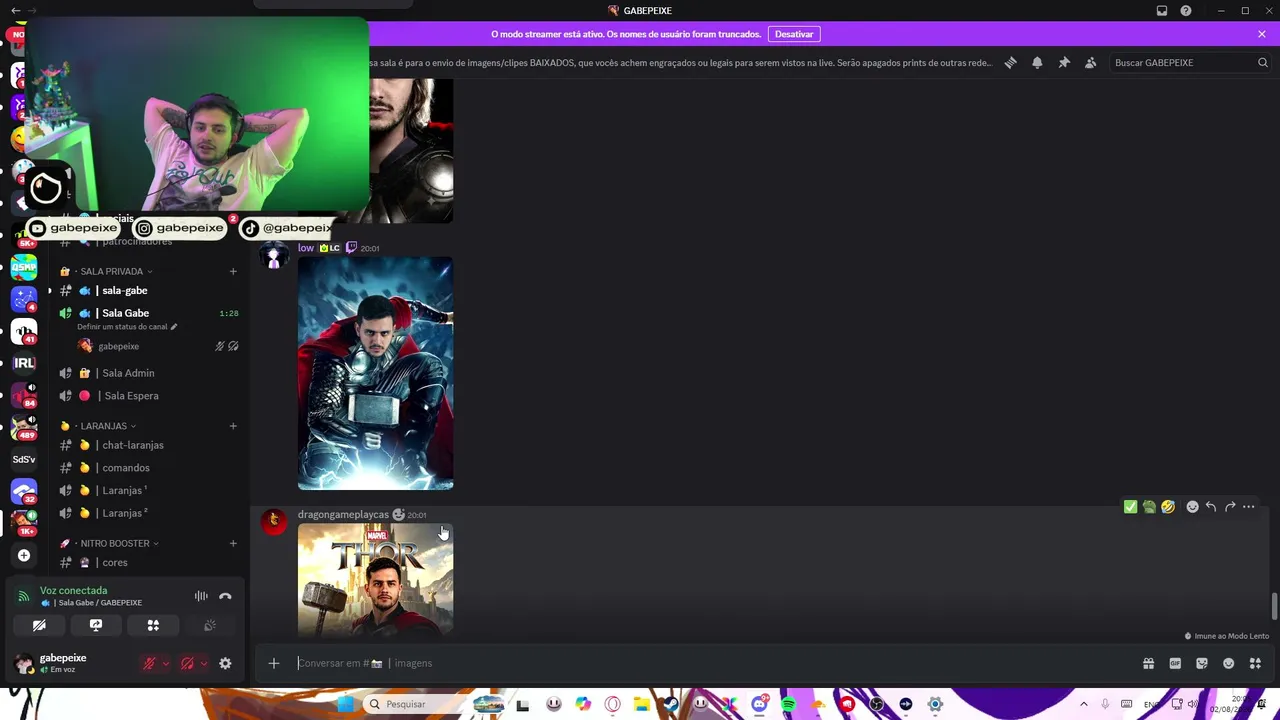Open microphone input options arrow
Image resolution: width=1280 pixels, height=720 pixels.
coord(165,663)
